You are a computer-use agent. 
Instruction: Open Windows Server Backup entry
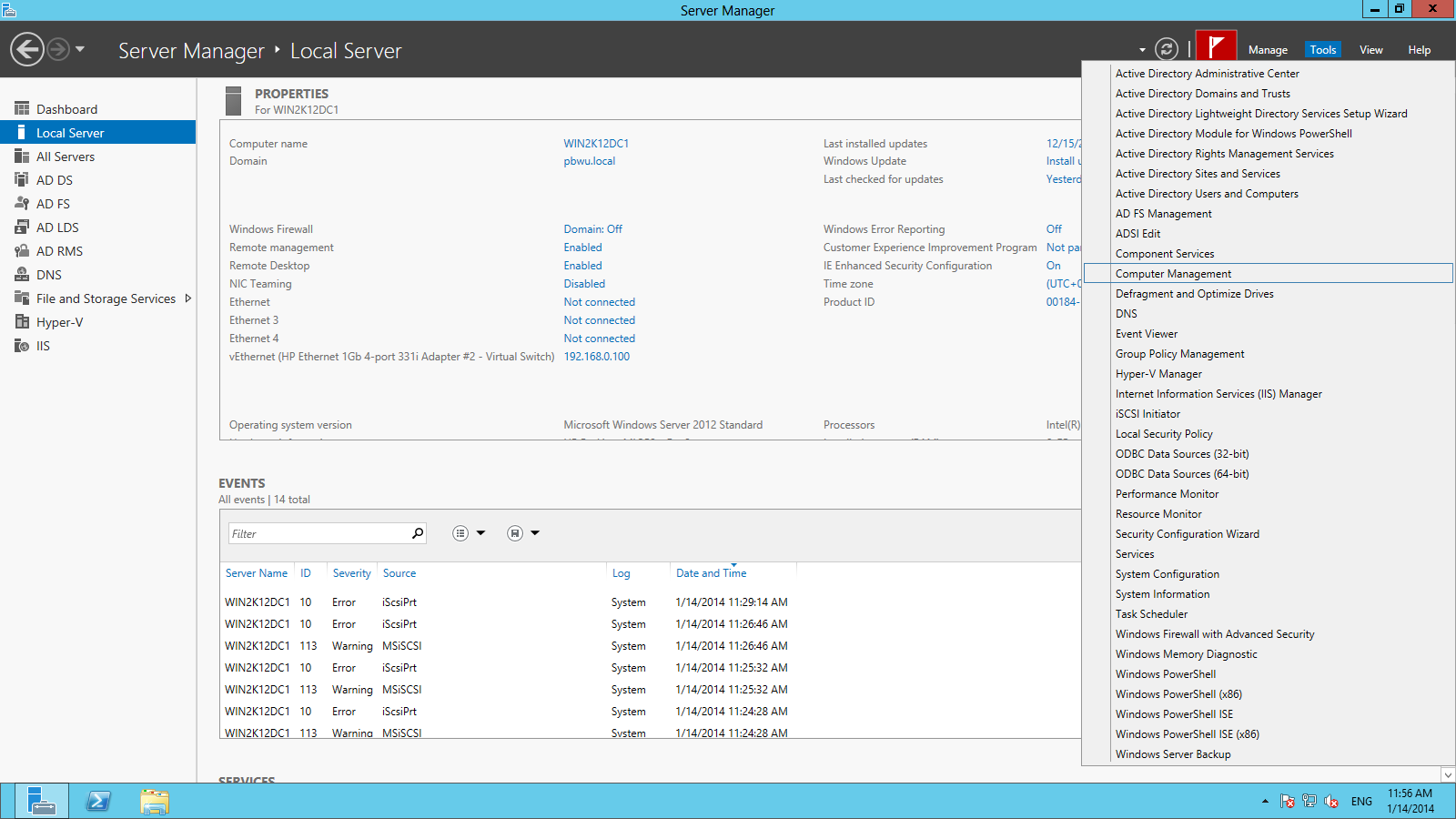pyautogui.click(x=1173, y=754)
